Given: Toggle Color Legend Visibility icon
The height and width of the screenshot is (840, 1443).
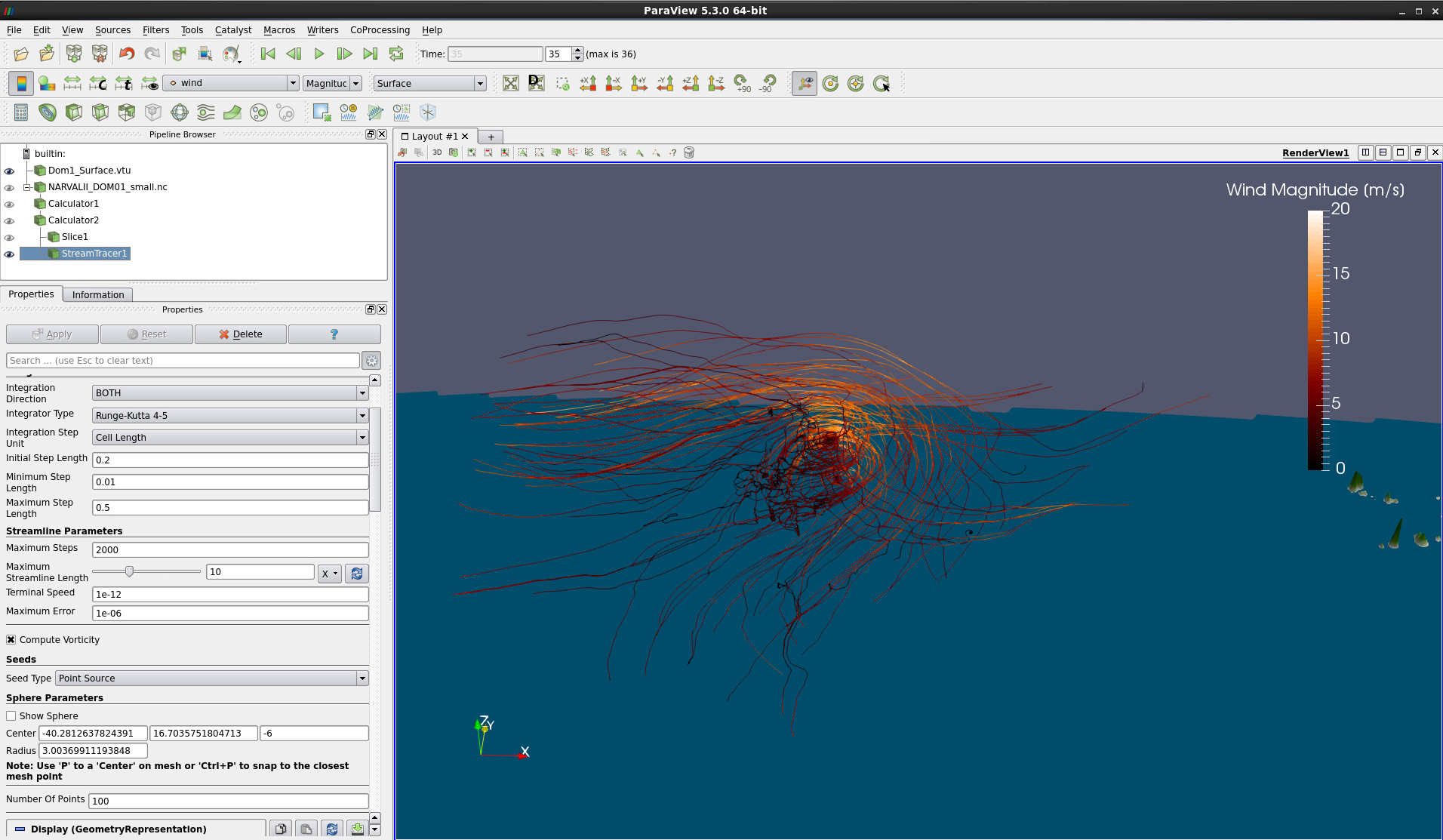Looking at the screenshot, I should click(21, 83).
